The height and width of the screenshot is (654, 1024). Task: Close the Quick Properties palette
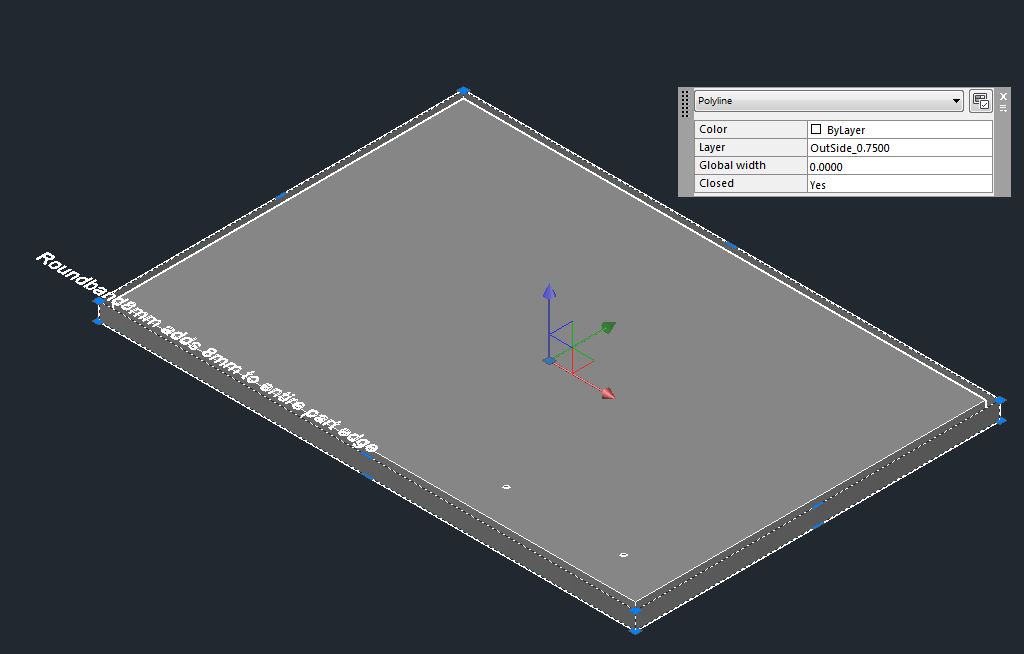pyautogui.click(x=1002, y=96)
